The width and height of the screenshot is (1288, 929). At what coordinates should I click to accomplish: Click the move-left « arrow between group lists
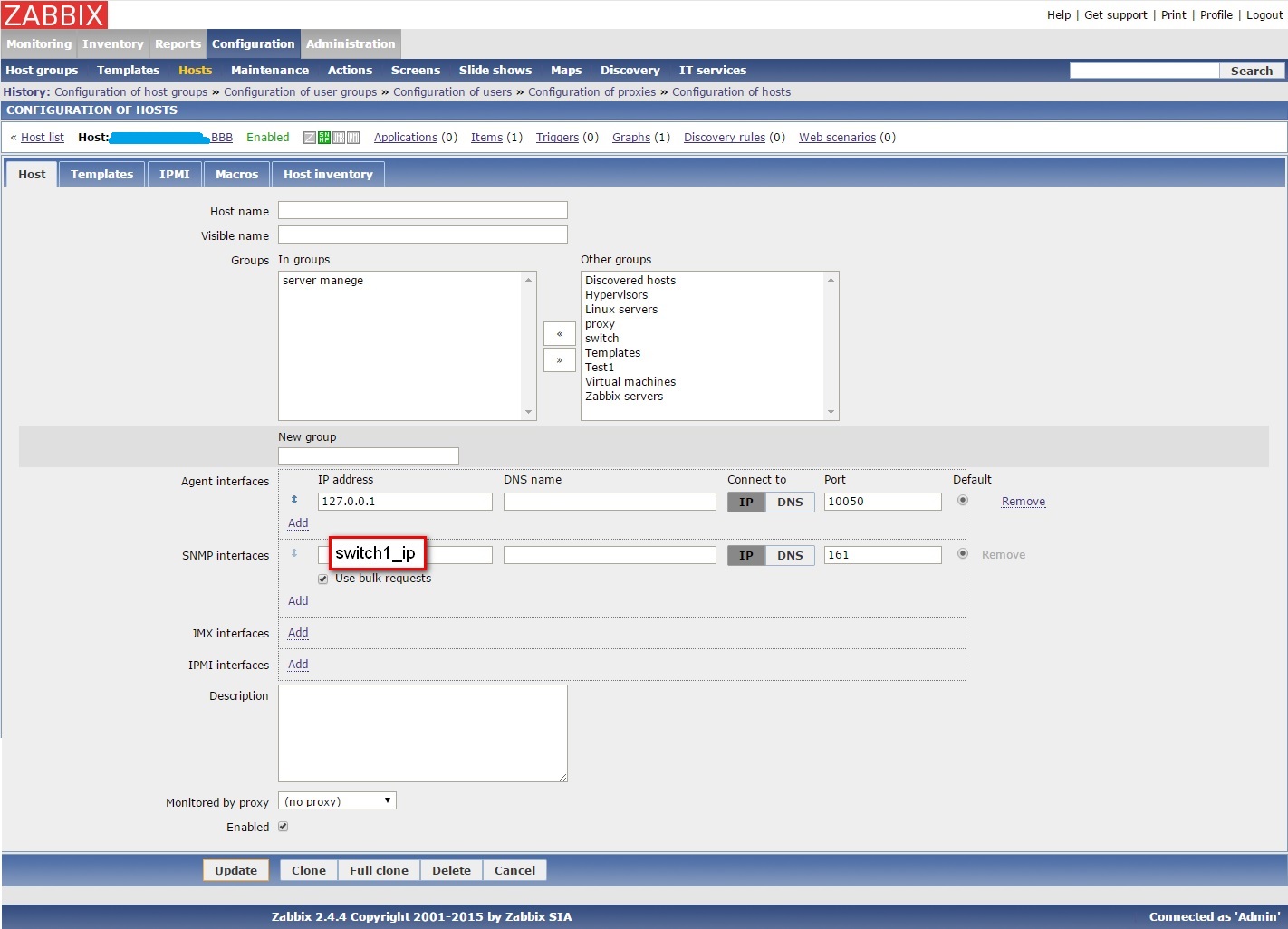click(559, 334)
